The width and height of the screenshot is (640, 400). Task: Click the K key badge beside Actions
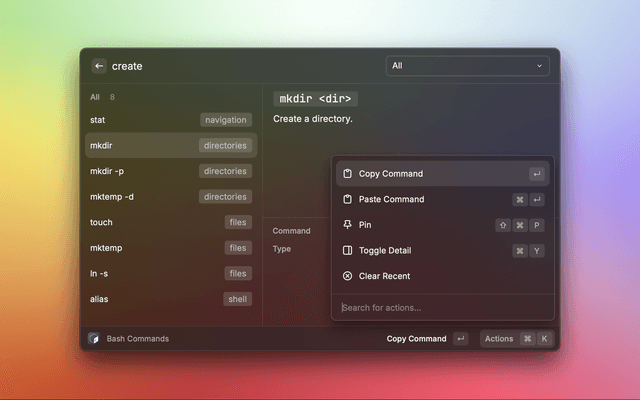click(x=544, y=339)
